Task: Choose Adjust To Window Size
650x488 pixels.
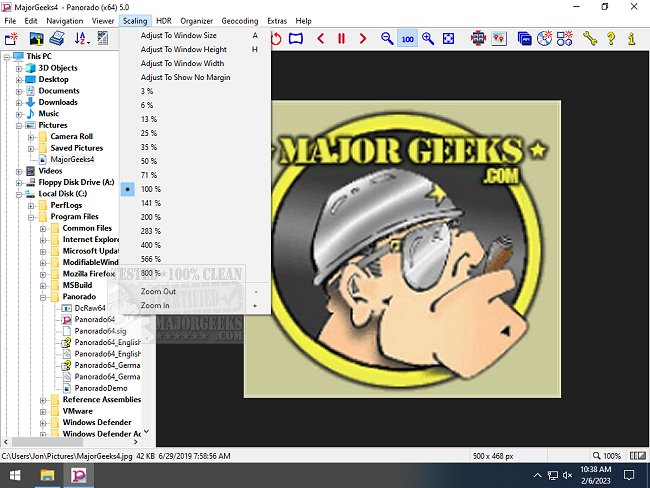Action: (x=195, y=35)
